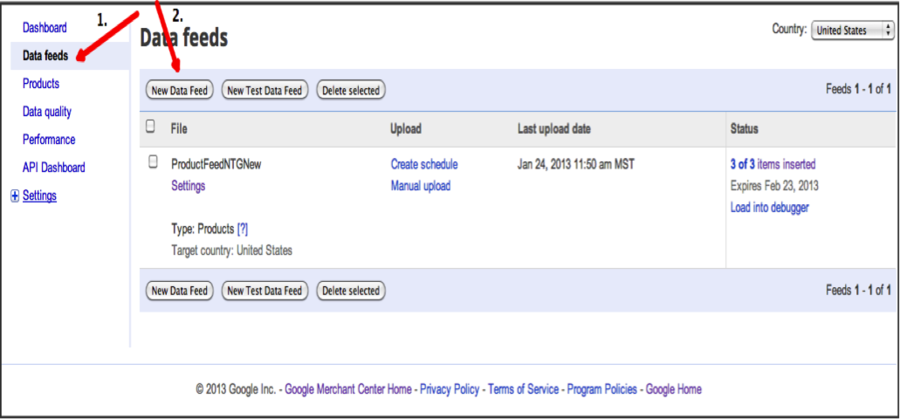Viewport: 900px width, 419px height.
Task: Open Data quality section
Action: (x=47, y=112)
